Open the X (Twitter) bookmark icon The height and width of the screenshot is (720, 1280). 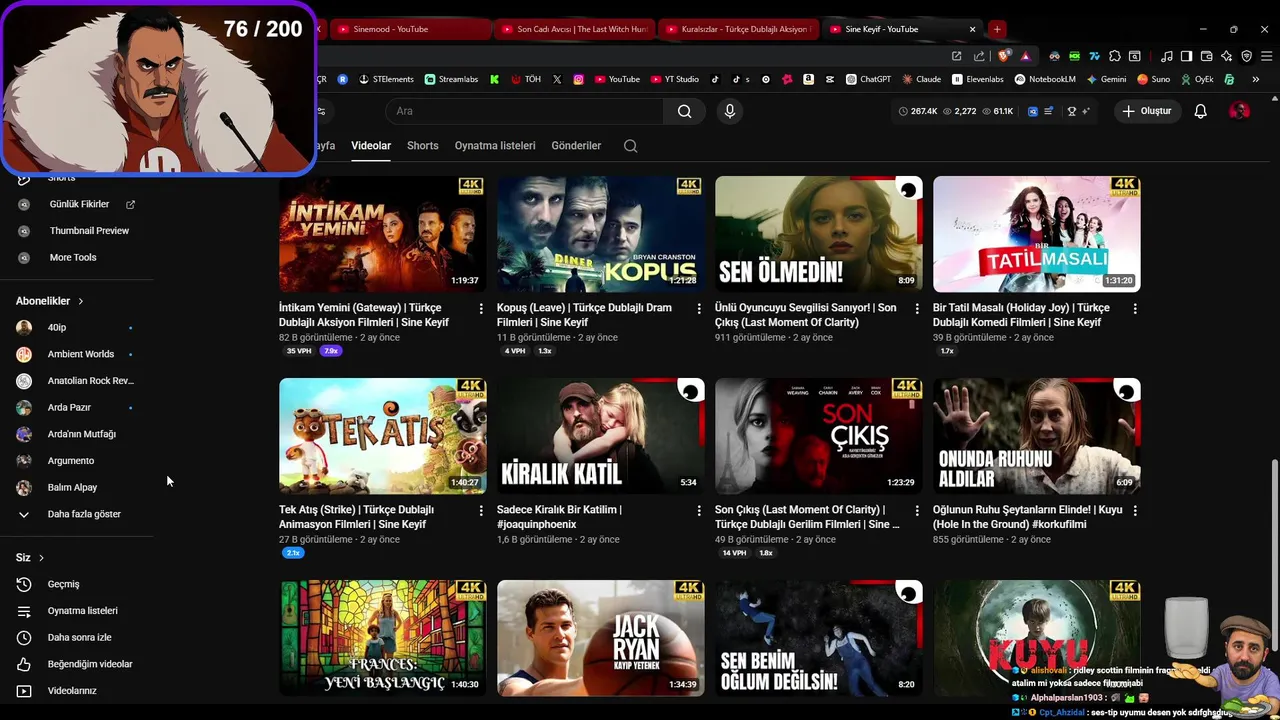[557, 79]
